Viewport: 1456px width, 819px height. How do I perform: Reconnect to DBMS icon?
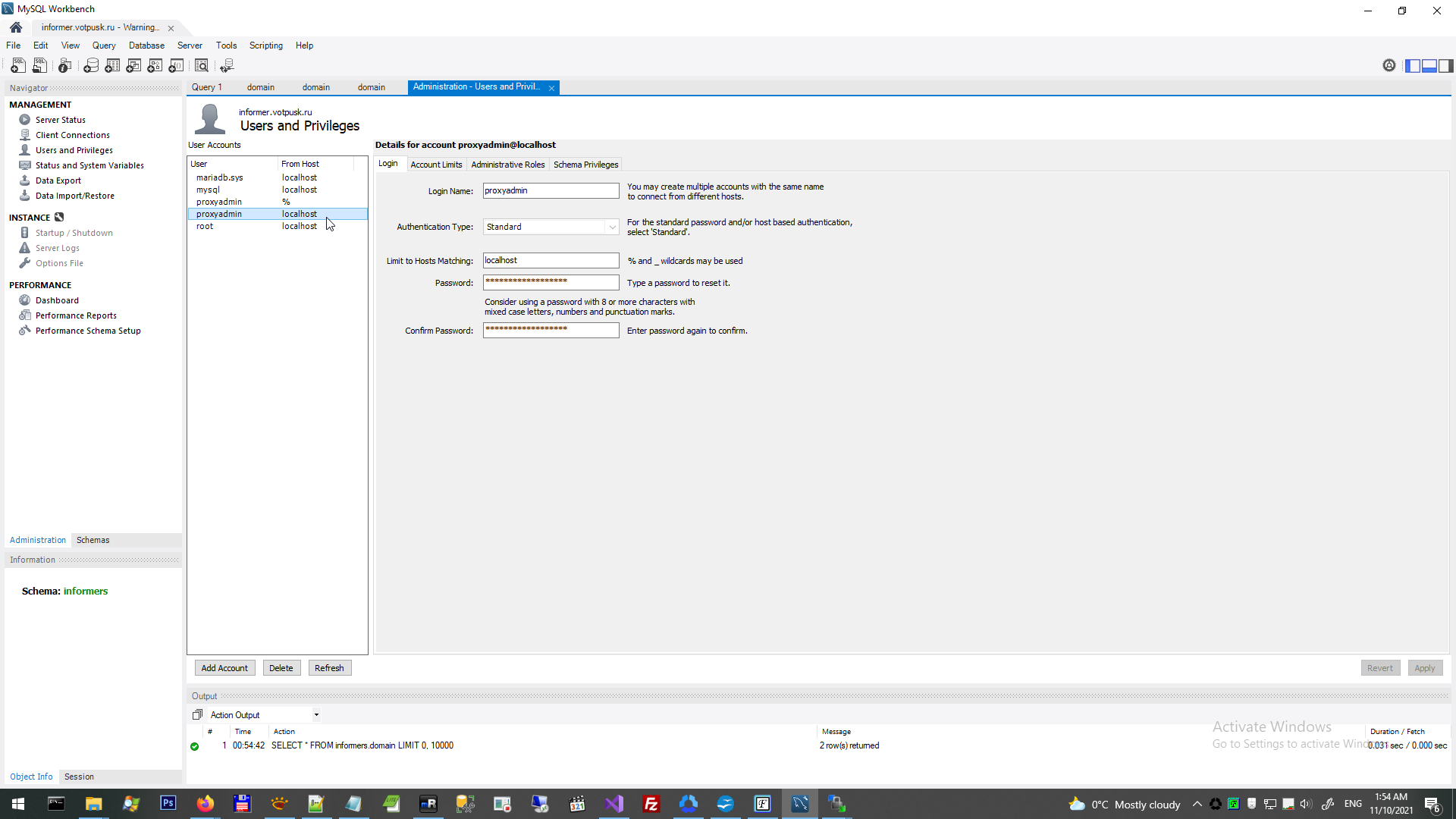point(227,66)
